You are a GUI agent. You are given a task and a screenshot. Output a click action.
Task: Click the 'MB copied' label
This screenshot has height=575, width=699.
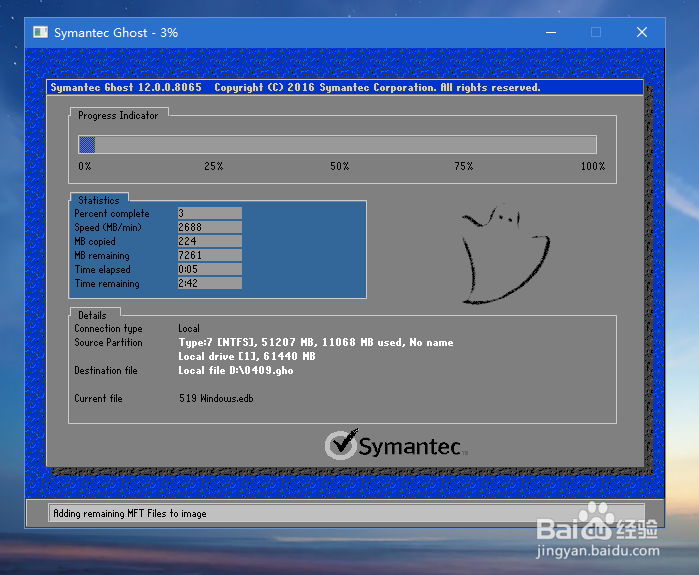pyautogui.click(x=95, y=242)
